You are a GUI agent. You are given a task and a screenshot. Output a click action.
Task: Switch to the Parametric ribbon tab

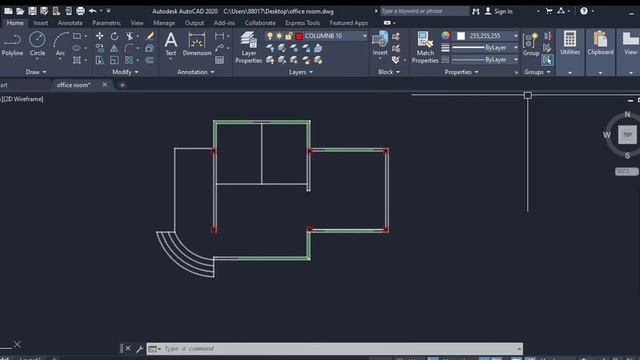(x=106, y=23)
